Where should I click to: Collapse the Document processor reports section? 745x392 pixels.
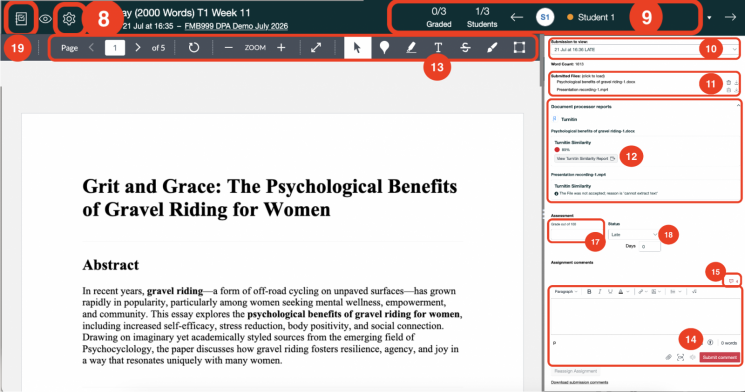pos(738,105)
